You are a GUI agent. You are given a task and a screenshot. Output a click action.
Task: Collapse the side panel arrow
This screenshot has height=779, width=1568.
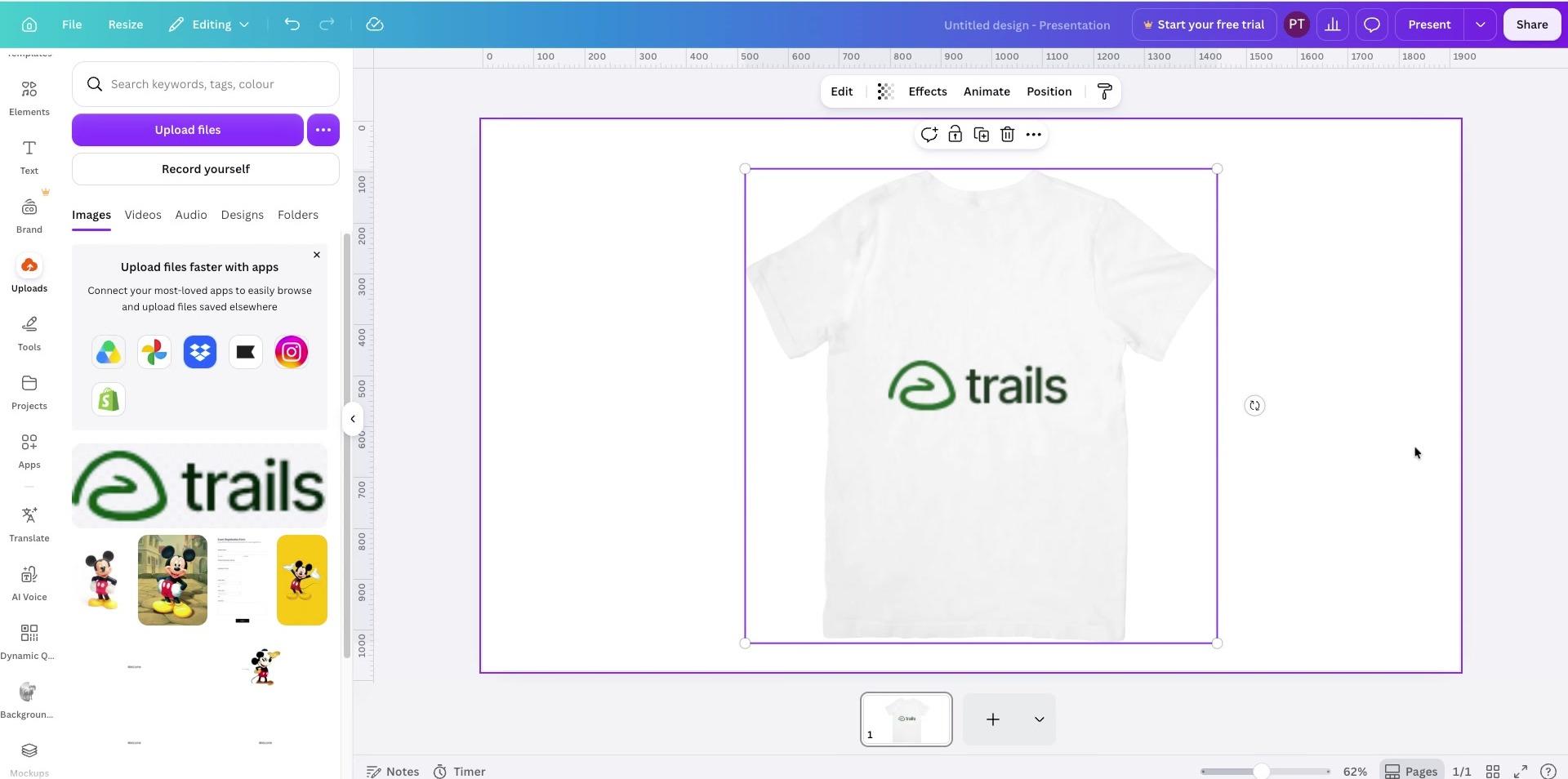coord(352,419)
